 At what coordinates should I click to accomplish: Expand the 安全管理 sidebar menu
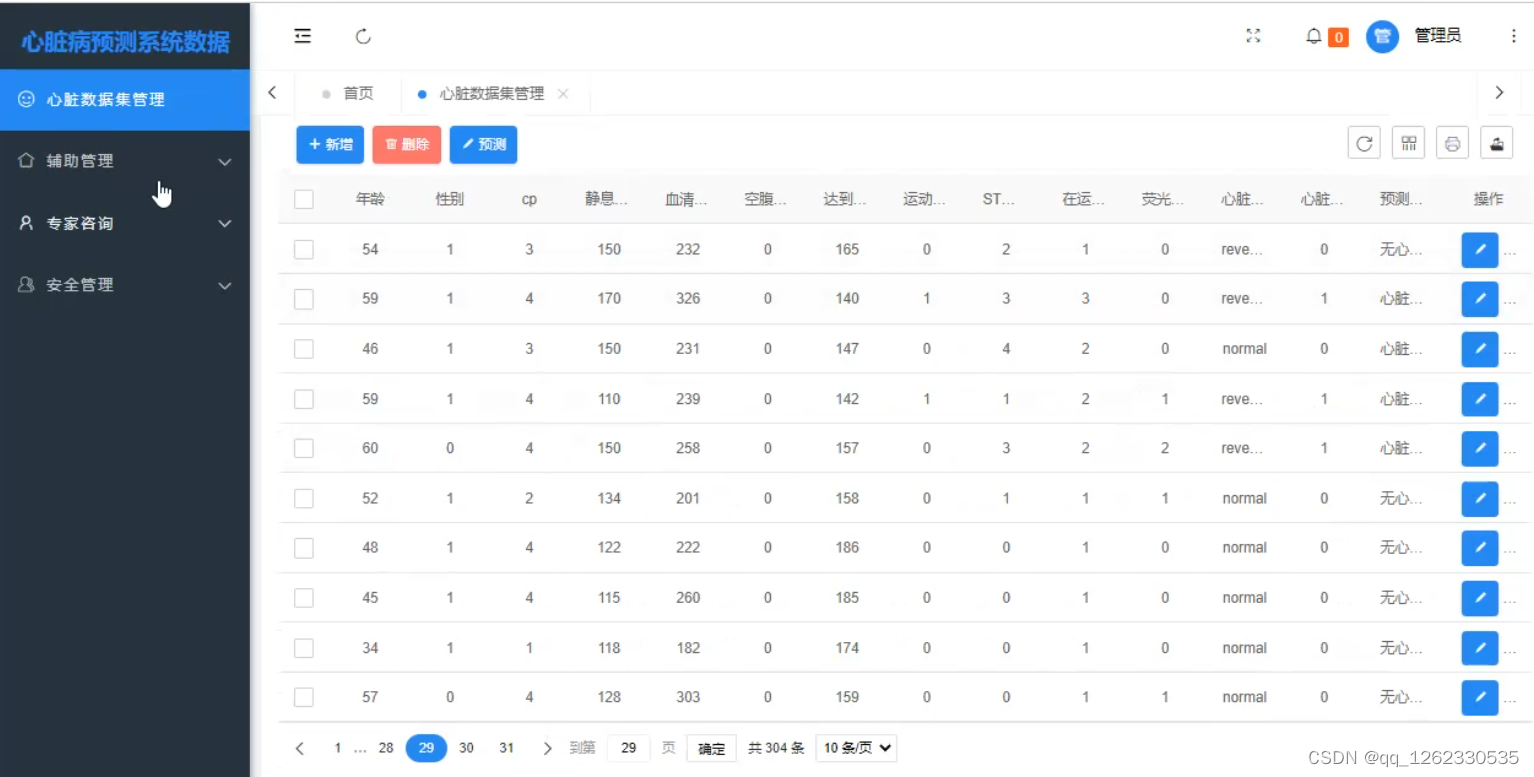[x=125, y=285]
